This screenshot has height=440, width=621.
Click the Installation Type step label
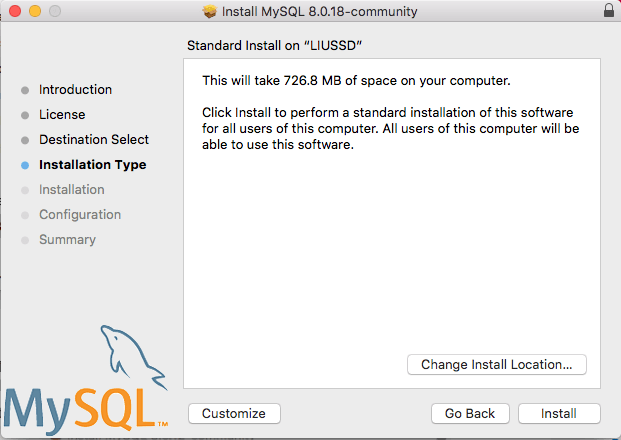click(92, 165)
